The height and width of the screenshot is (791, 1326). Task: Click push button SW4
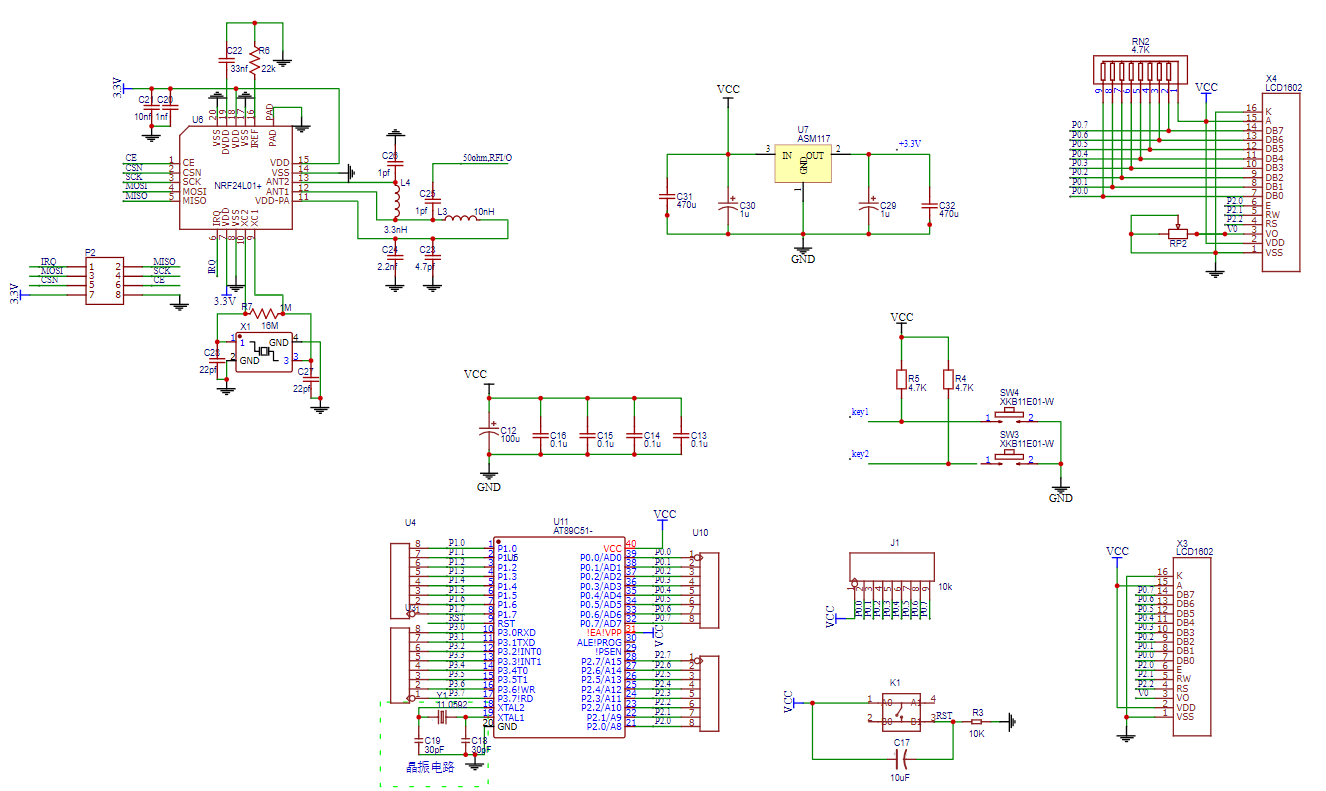click(x=1011, y=415)
